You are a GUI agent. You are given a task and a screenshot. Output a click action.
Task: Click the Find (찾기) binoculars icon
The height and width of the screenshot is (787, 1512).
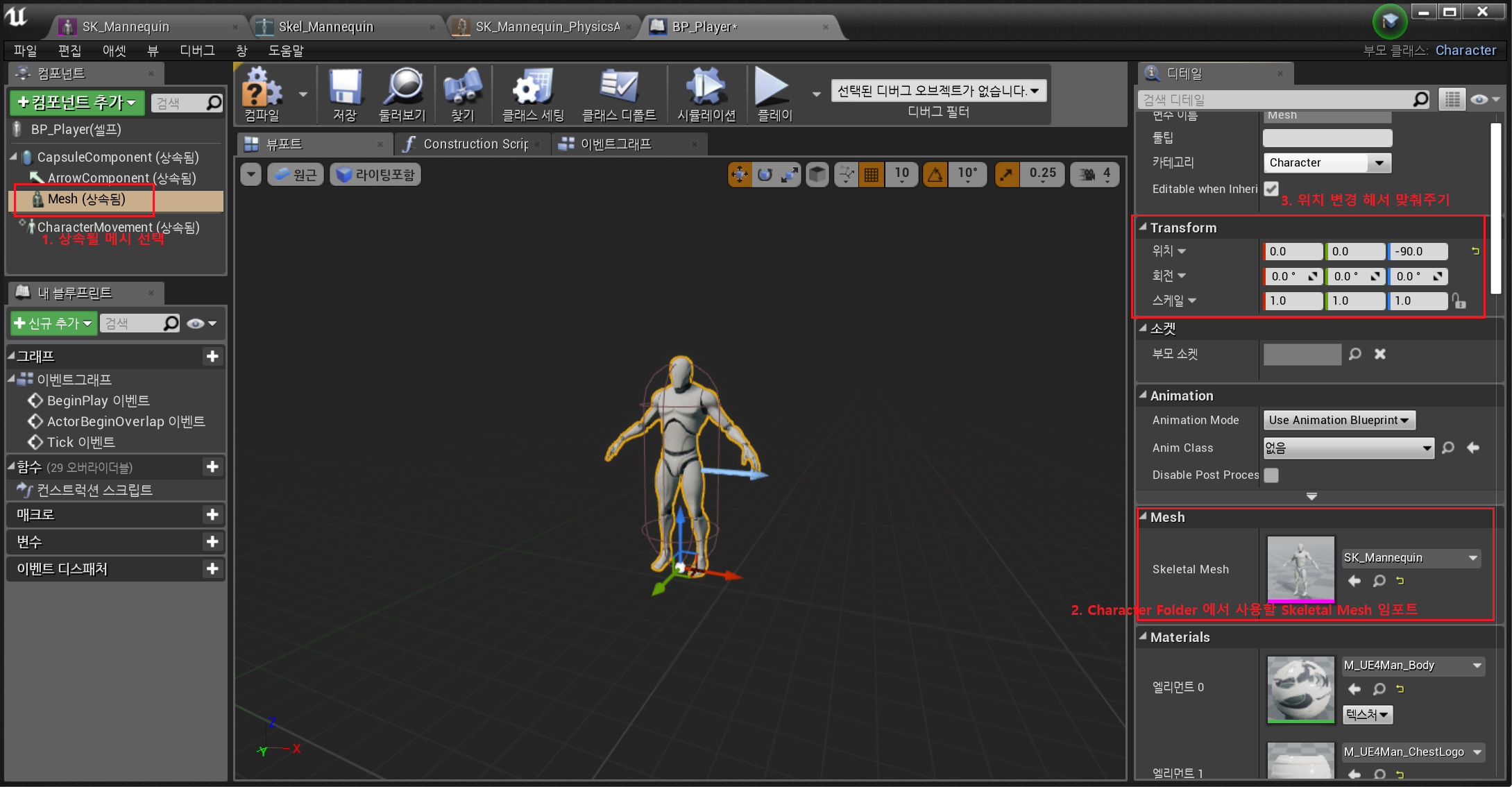click(x=462, y=87)
